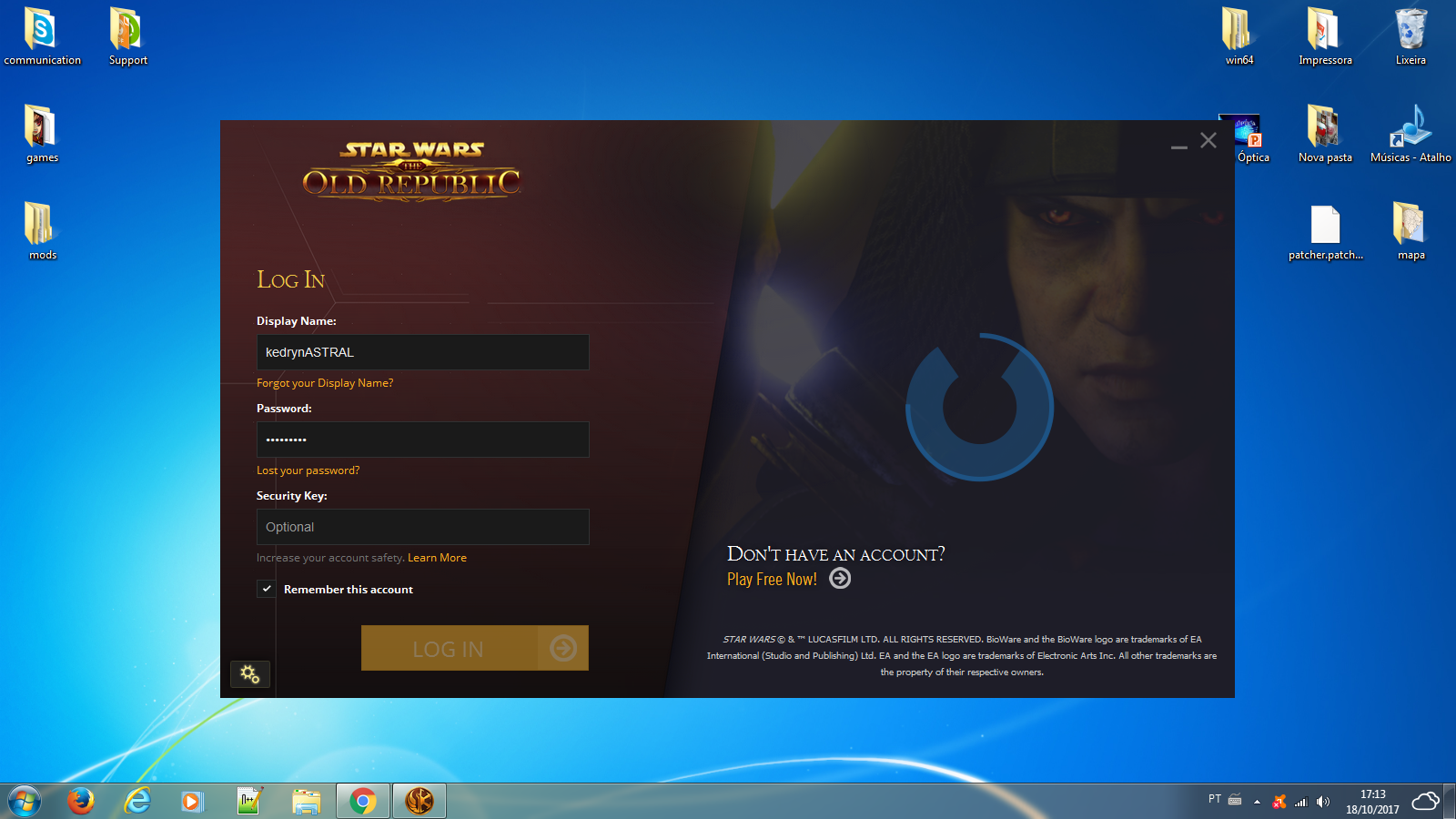Screen dimensions: 1456x819
Task: Click the LOG IN button
Action: click(x=474, y=648)
